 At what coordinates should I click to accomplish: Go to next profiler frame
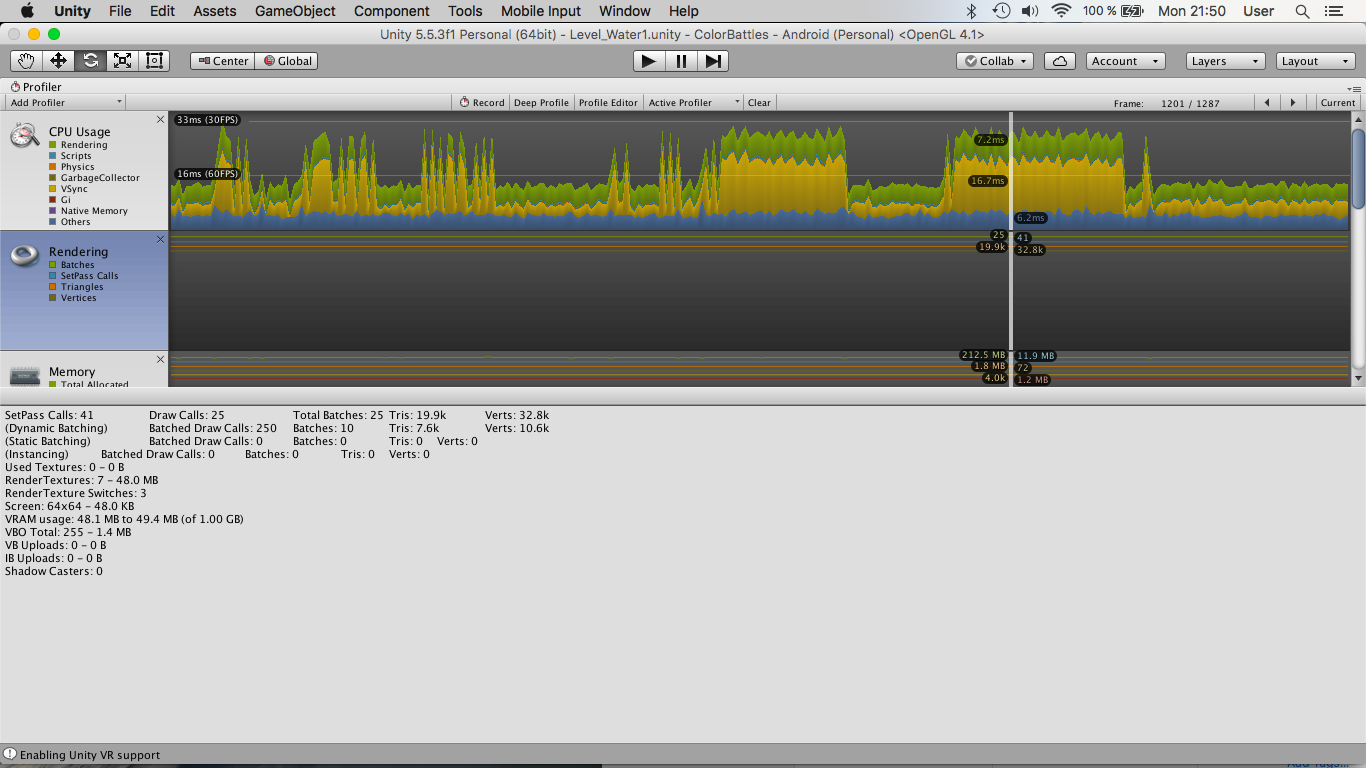point(1293,103)
